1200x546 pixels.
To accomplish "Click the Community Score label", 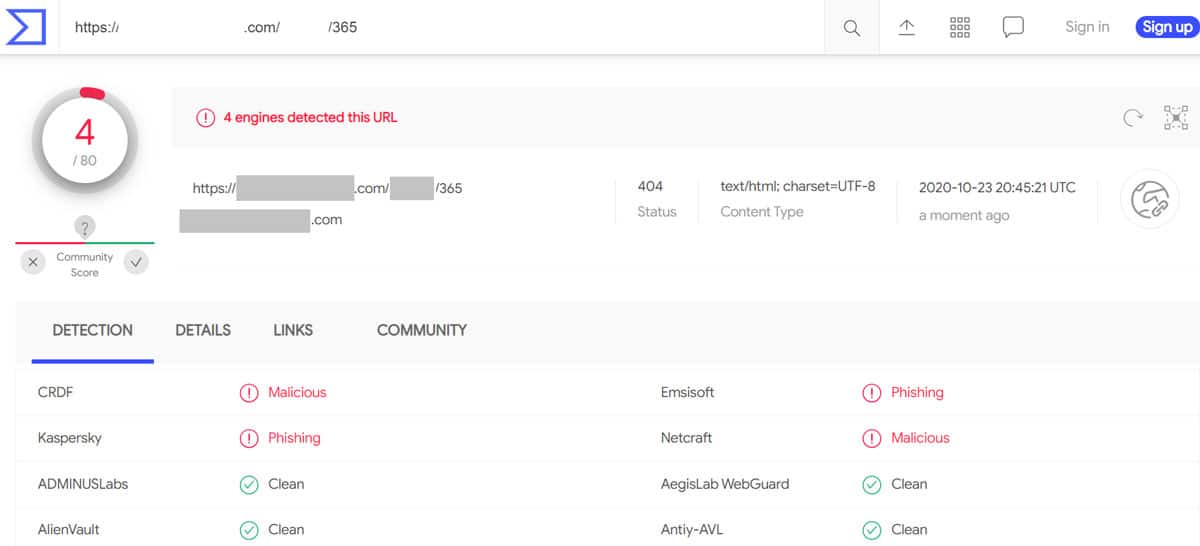I will (85, 264).
